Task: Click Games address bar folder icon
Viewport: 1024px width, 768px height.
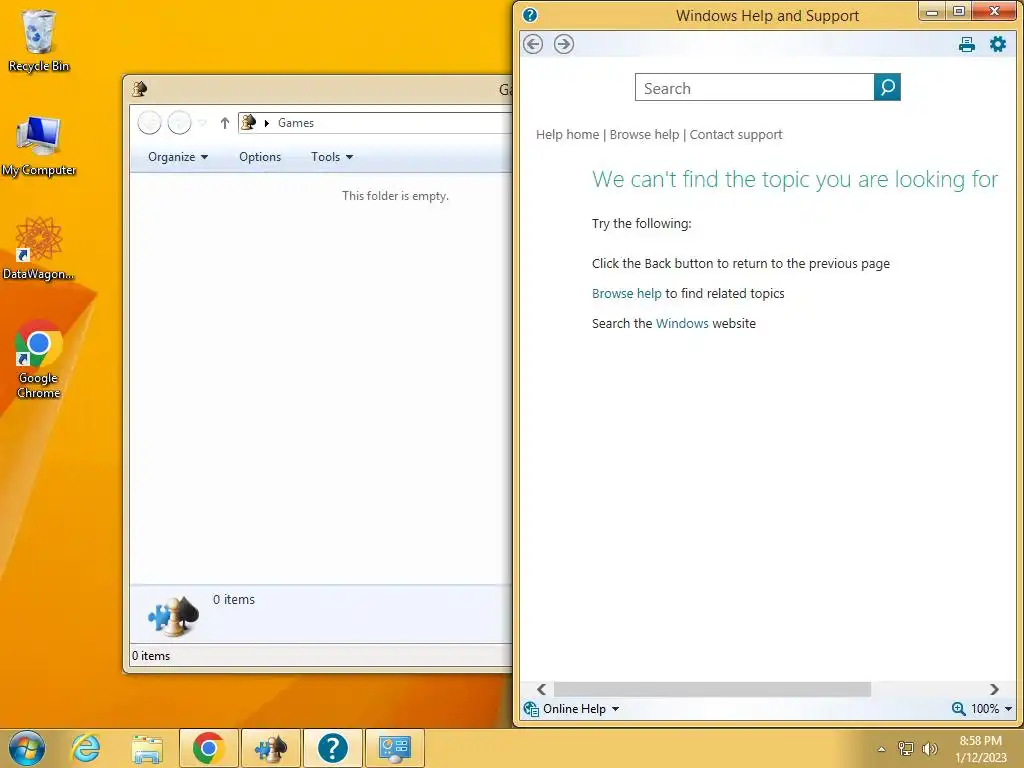Action: tap(249, 122)
